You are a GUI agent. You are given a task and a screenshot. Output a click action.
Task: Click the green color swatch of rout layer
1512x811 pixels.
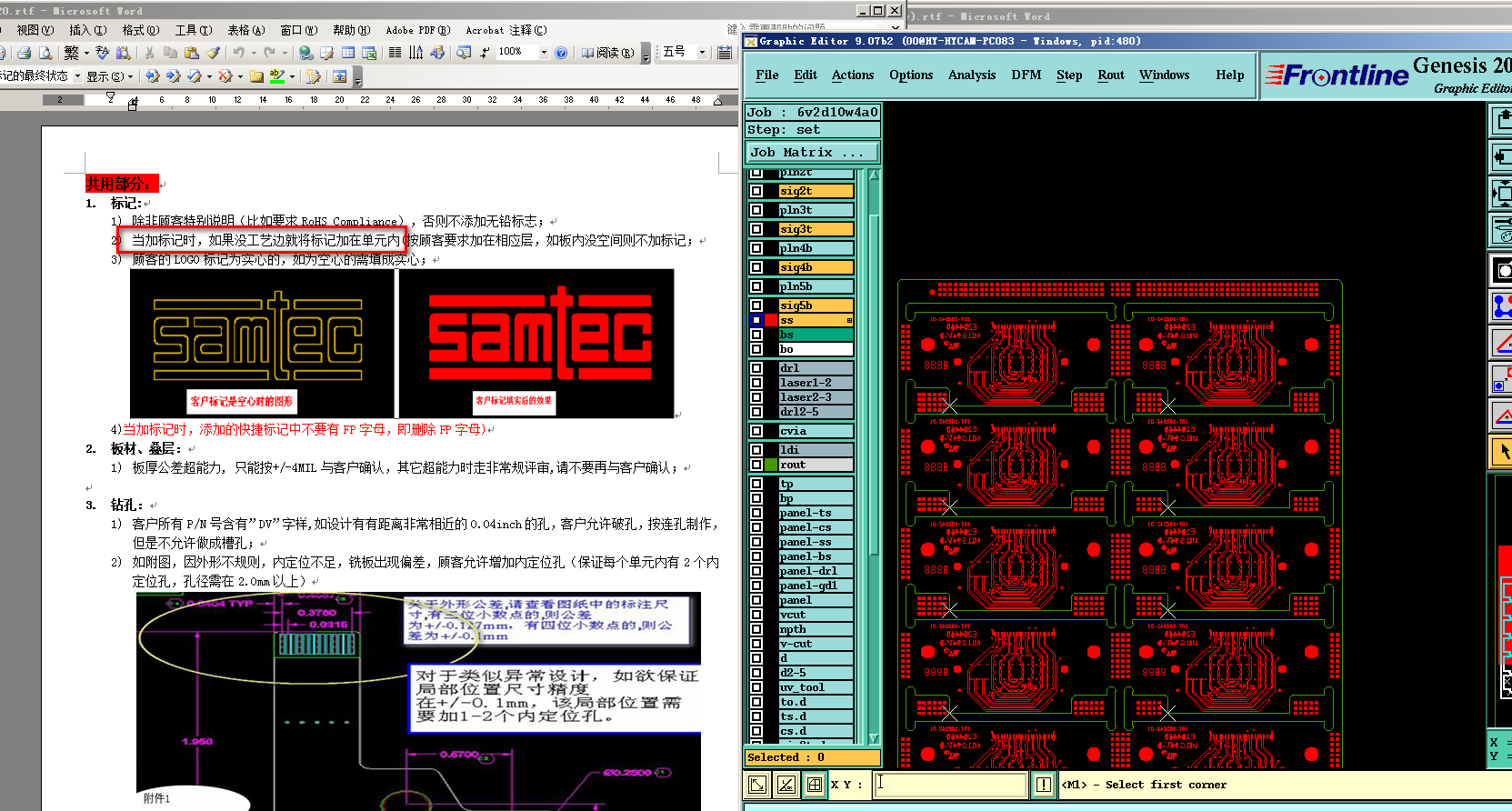771,465
